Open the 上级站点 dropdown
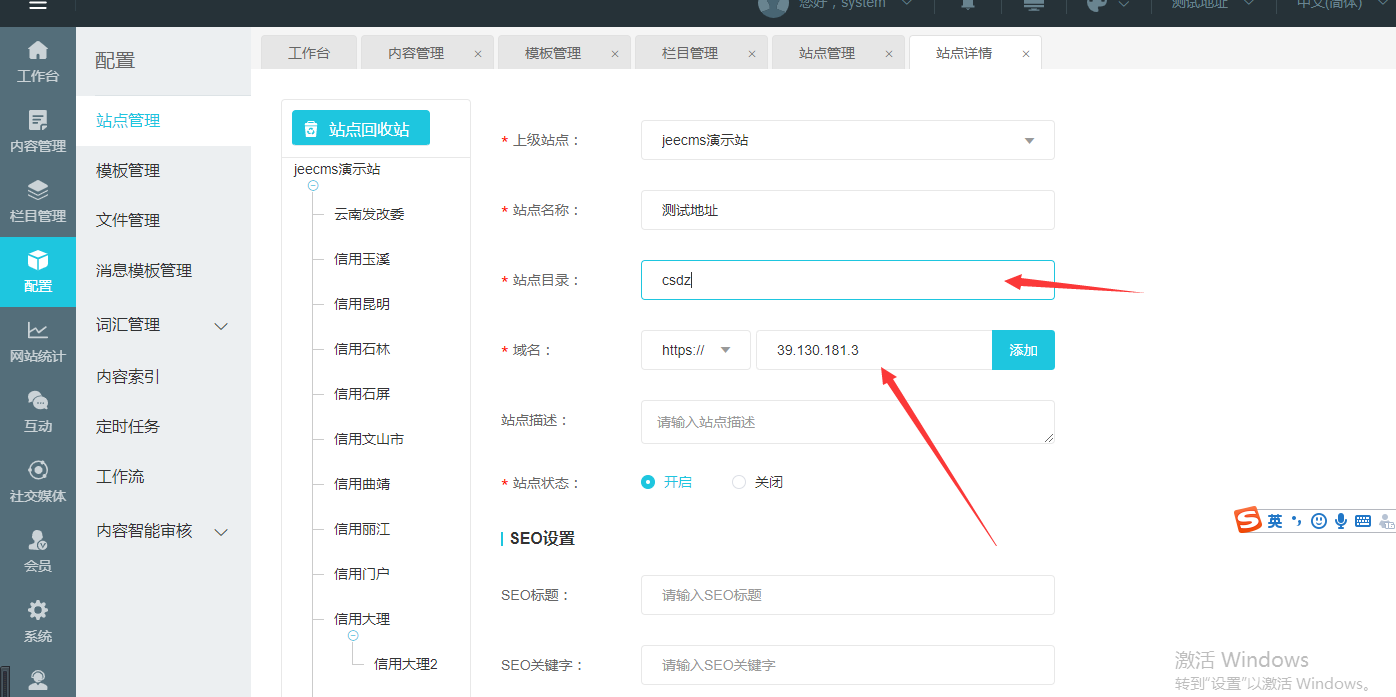Screen dimensions: 1396x697 tap(847, 140)
